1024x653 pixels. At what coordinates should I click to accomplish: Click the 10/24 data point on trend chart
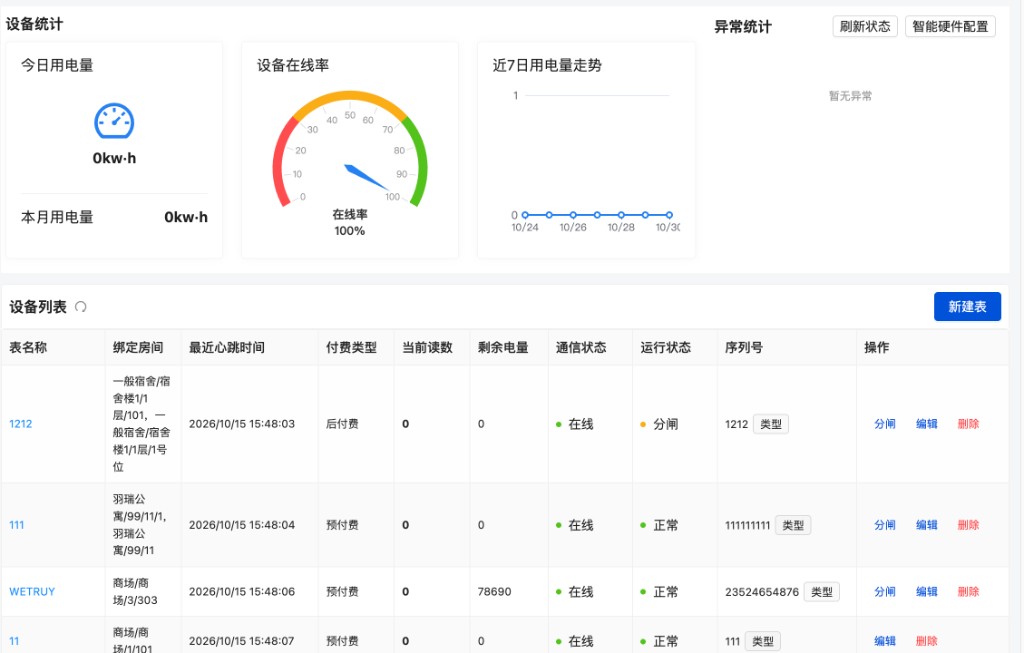pyautogui.click(x=525, y=215)
